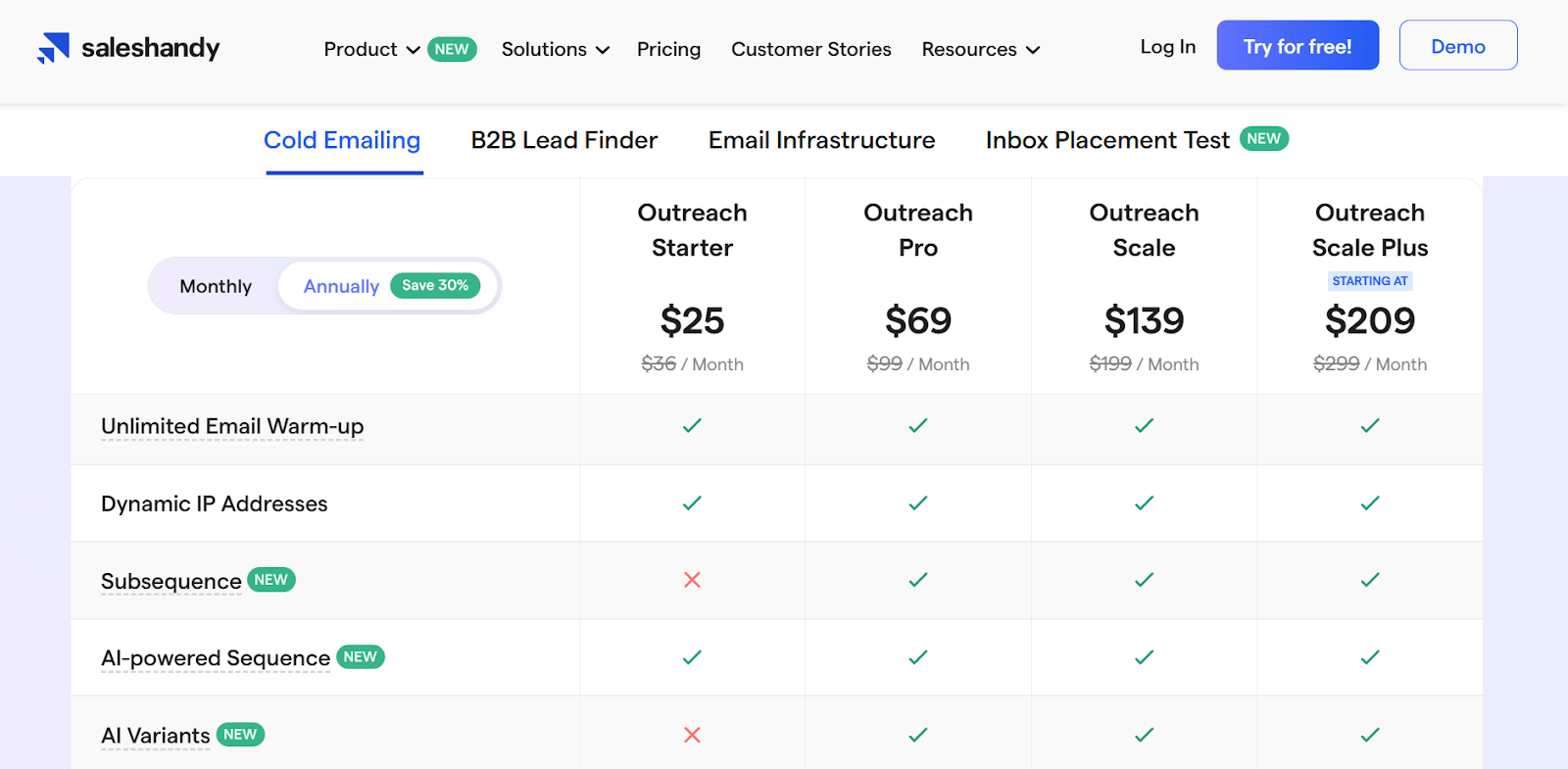Open the Email Infrastructure tab
The image size is (1568, 769).
pyautogui.click(x=821, y=140)
